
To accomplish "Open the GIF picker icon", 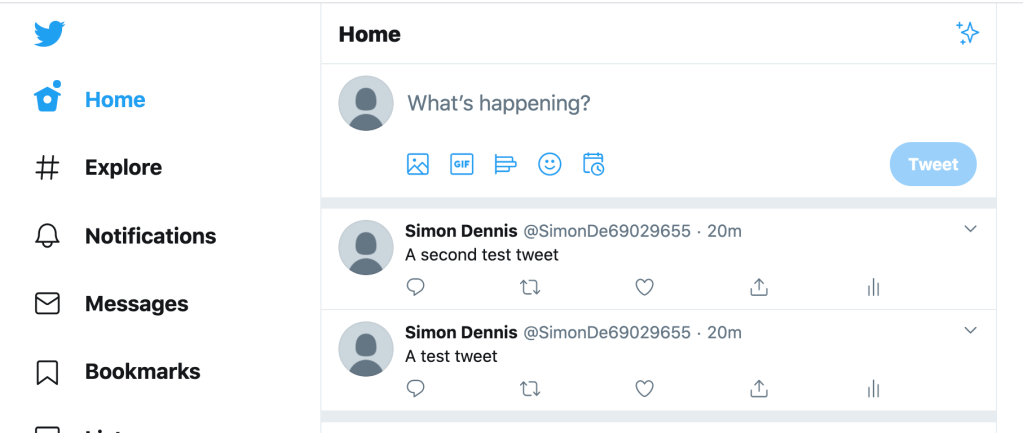I will pos(462,164).
